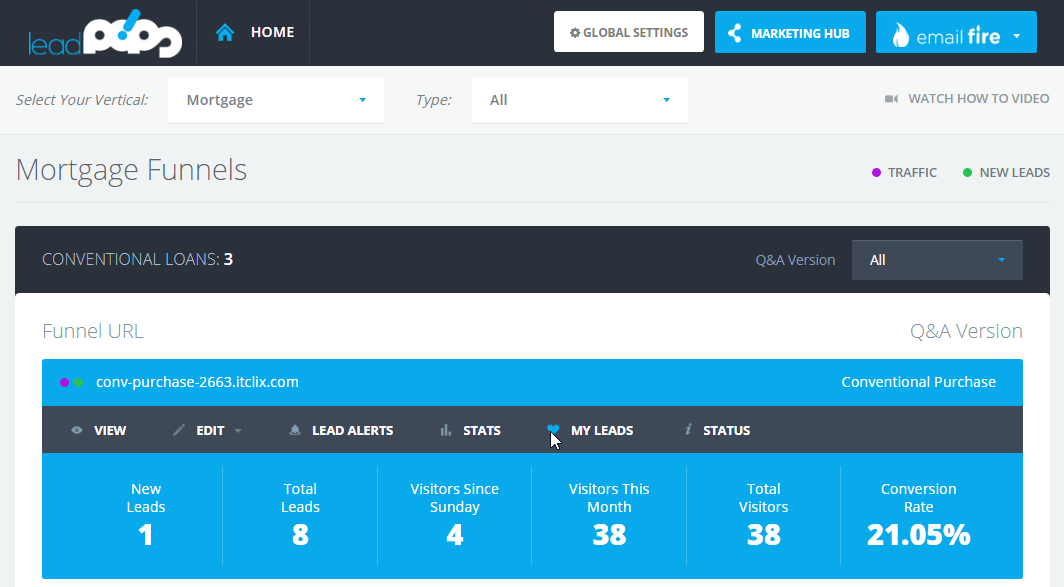Click the green NEW LEADS legend dot
Viewport: 1064px width, 587px height.
click(968, 172)
